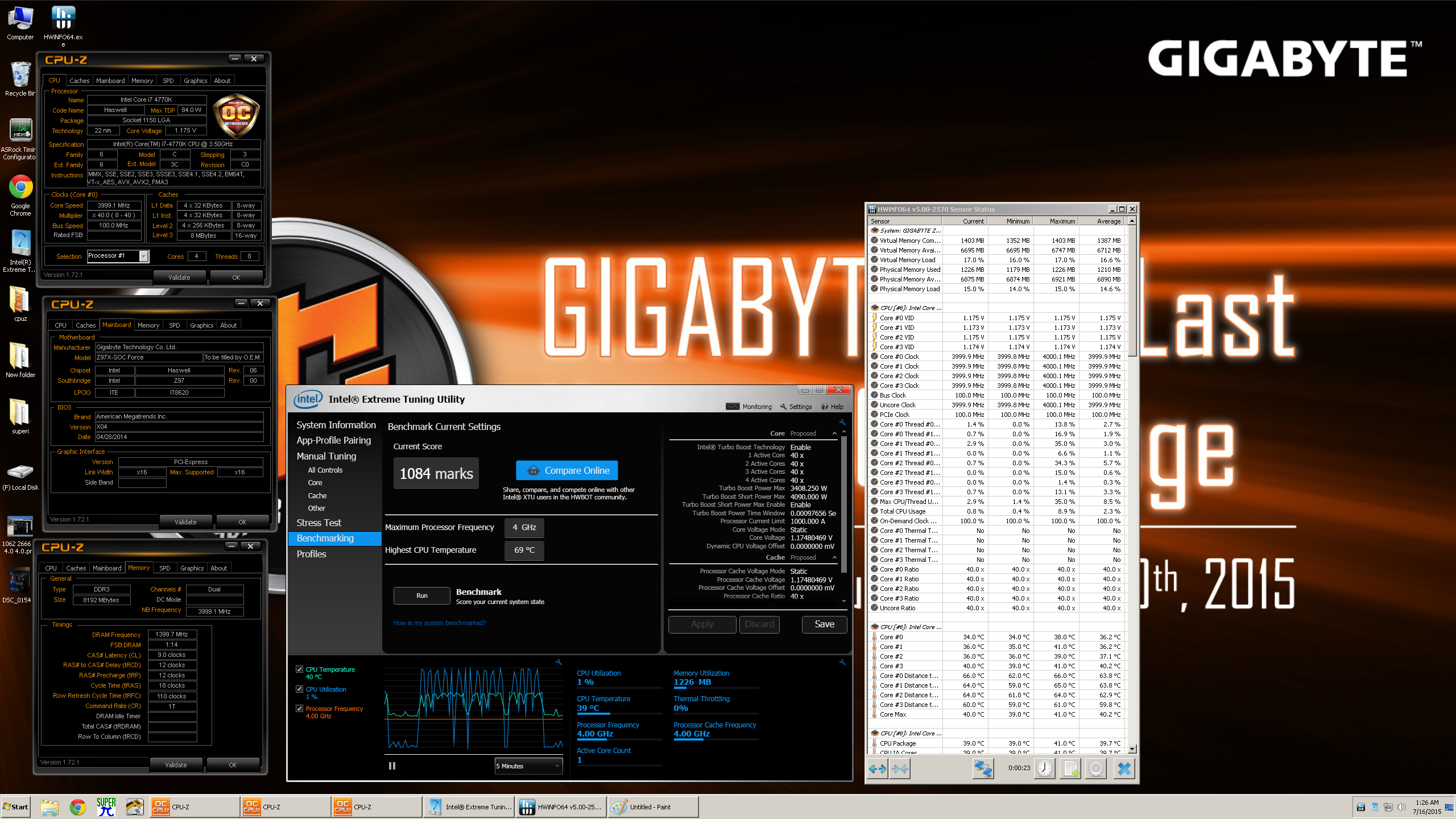This screenshot has height=819, width=1456.
Task: Open HWiNFO sensor settings gear icon
Action: (1096, 769)
